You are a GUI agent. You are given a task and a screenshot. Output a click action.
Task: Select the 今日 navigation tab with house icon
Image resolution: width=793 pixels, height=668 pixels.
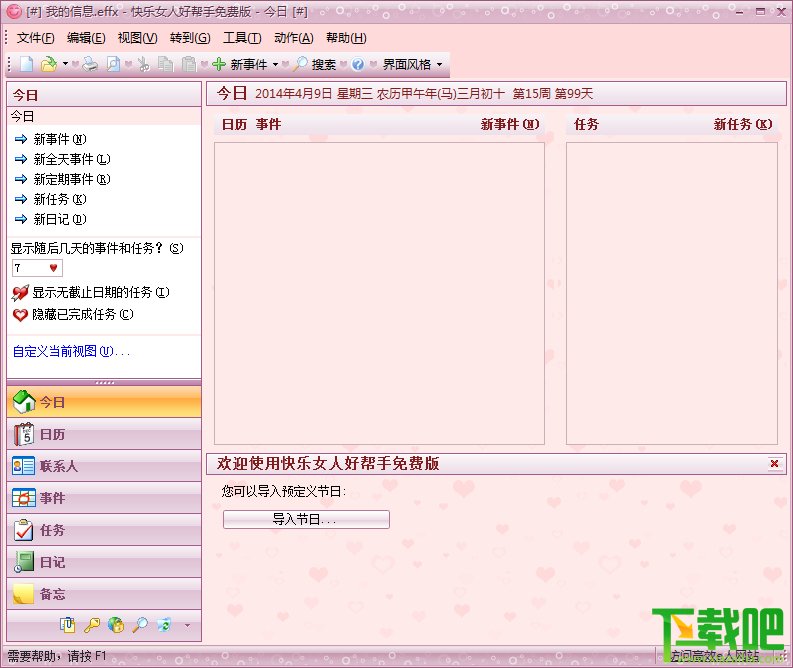pos(104,402)
